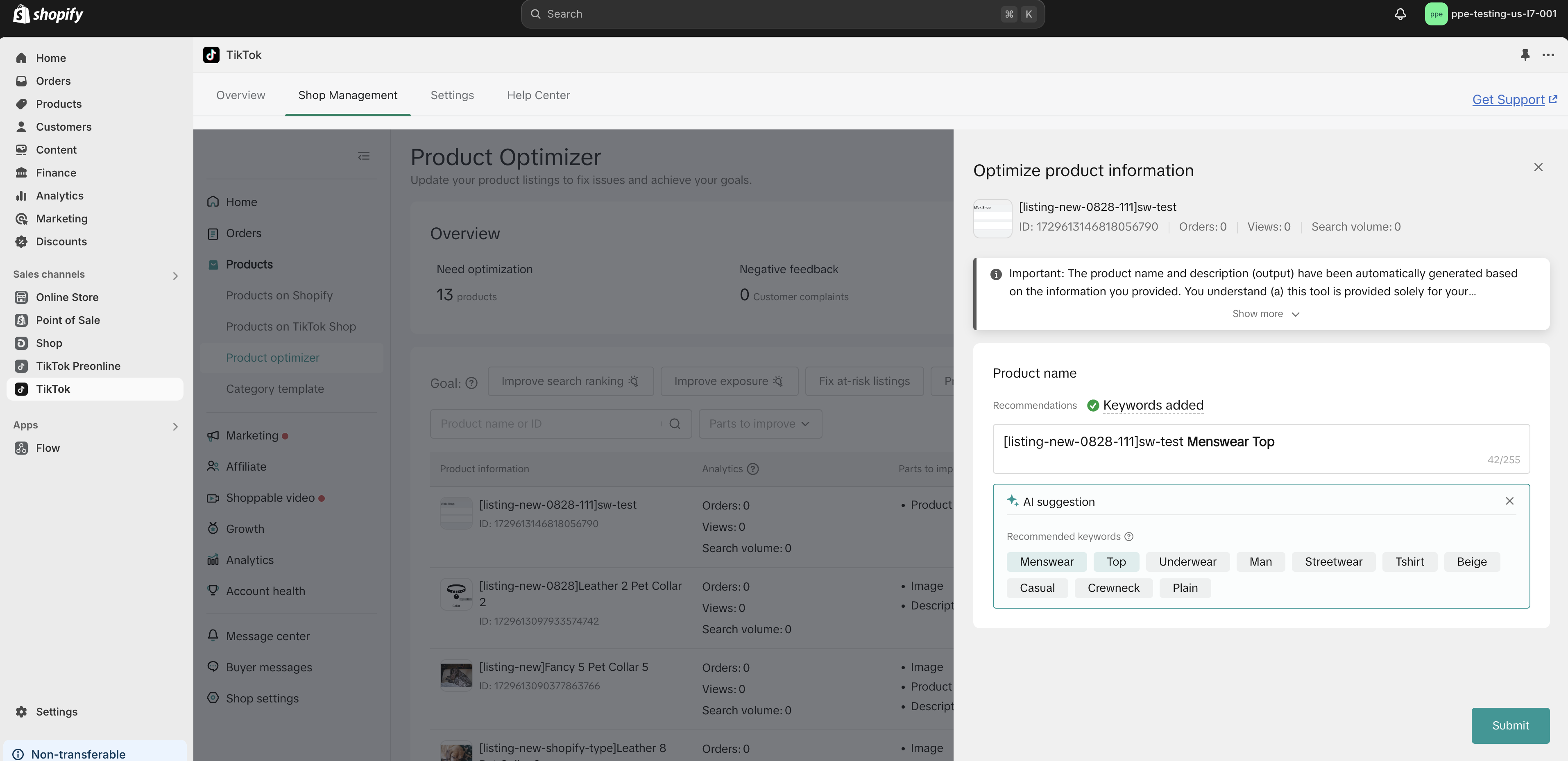
Task: Click the Submit button
Action: point(1509,725)
